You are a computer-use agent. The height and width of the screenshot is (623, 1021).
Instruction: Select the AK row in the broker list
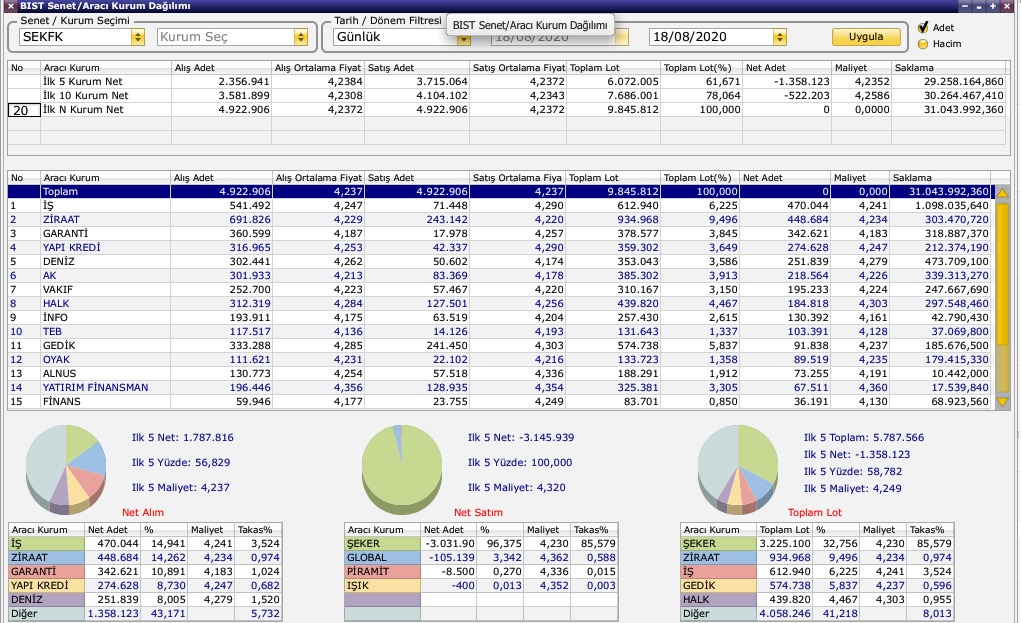[x=499, y=275]
